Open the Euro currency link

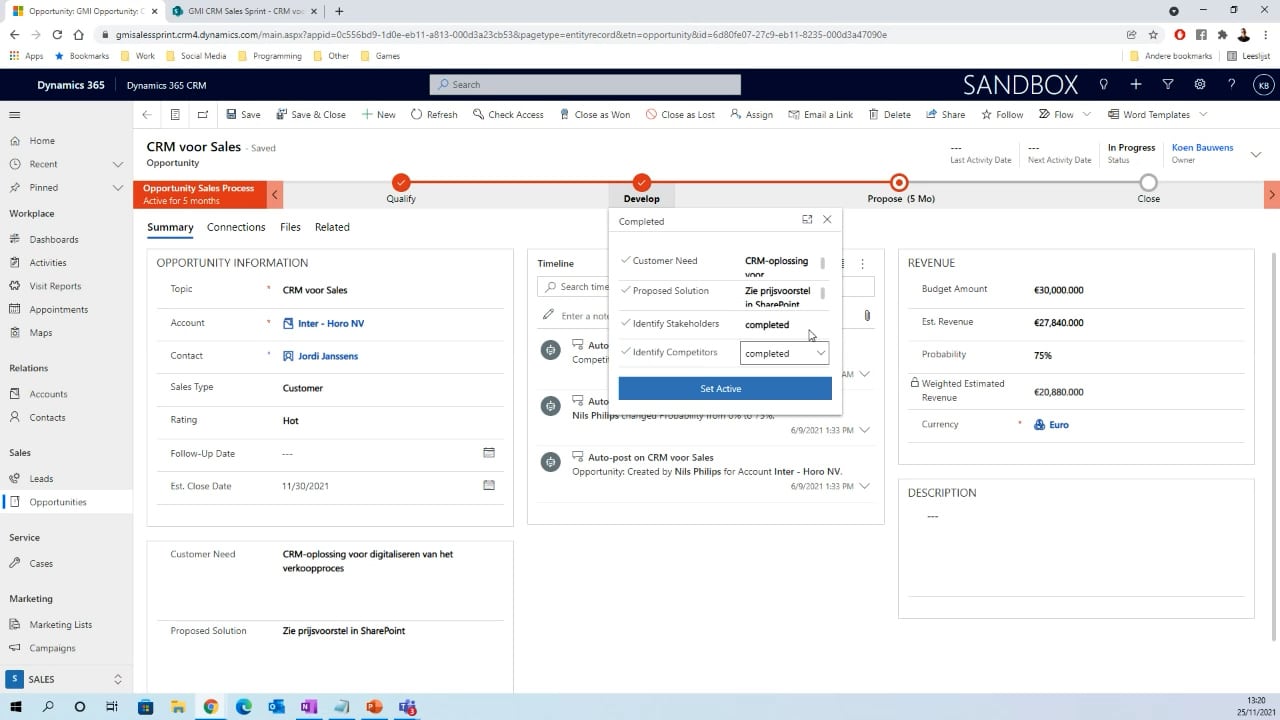coord(1058,424)
